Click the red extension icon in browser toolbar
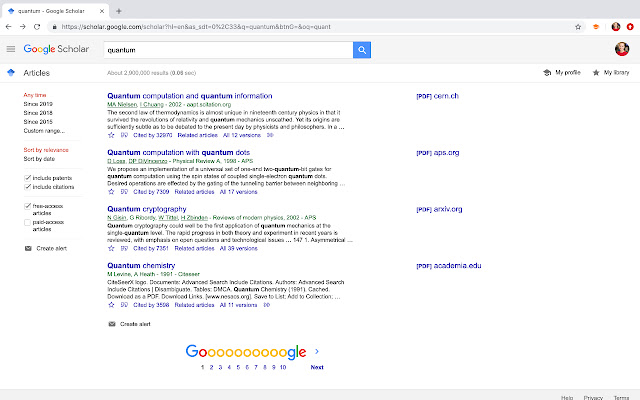 click(x=630, y=27)
